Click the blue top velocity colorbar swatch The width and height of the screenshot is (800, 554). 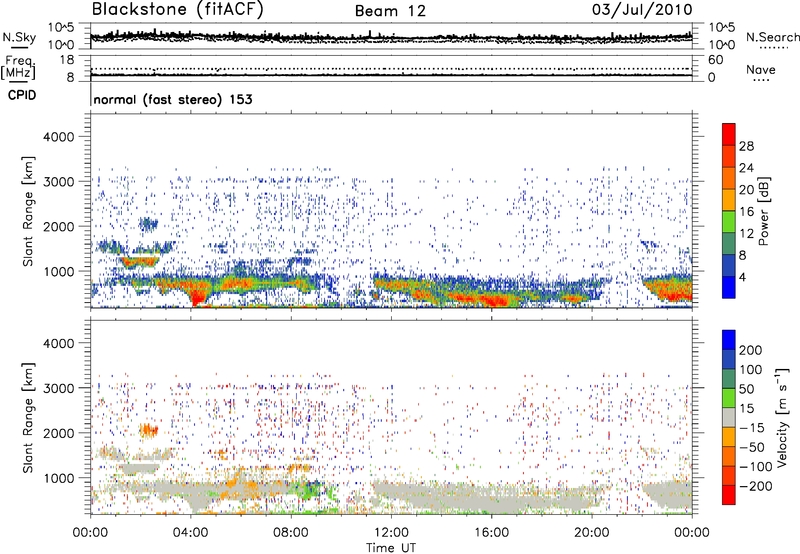click(x=729, y=340)
